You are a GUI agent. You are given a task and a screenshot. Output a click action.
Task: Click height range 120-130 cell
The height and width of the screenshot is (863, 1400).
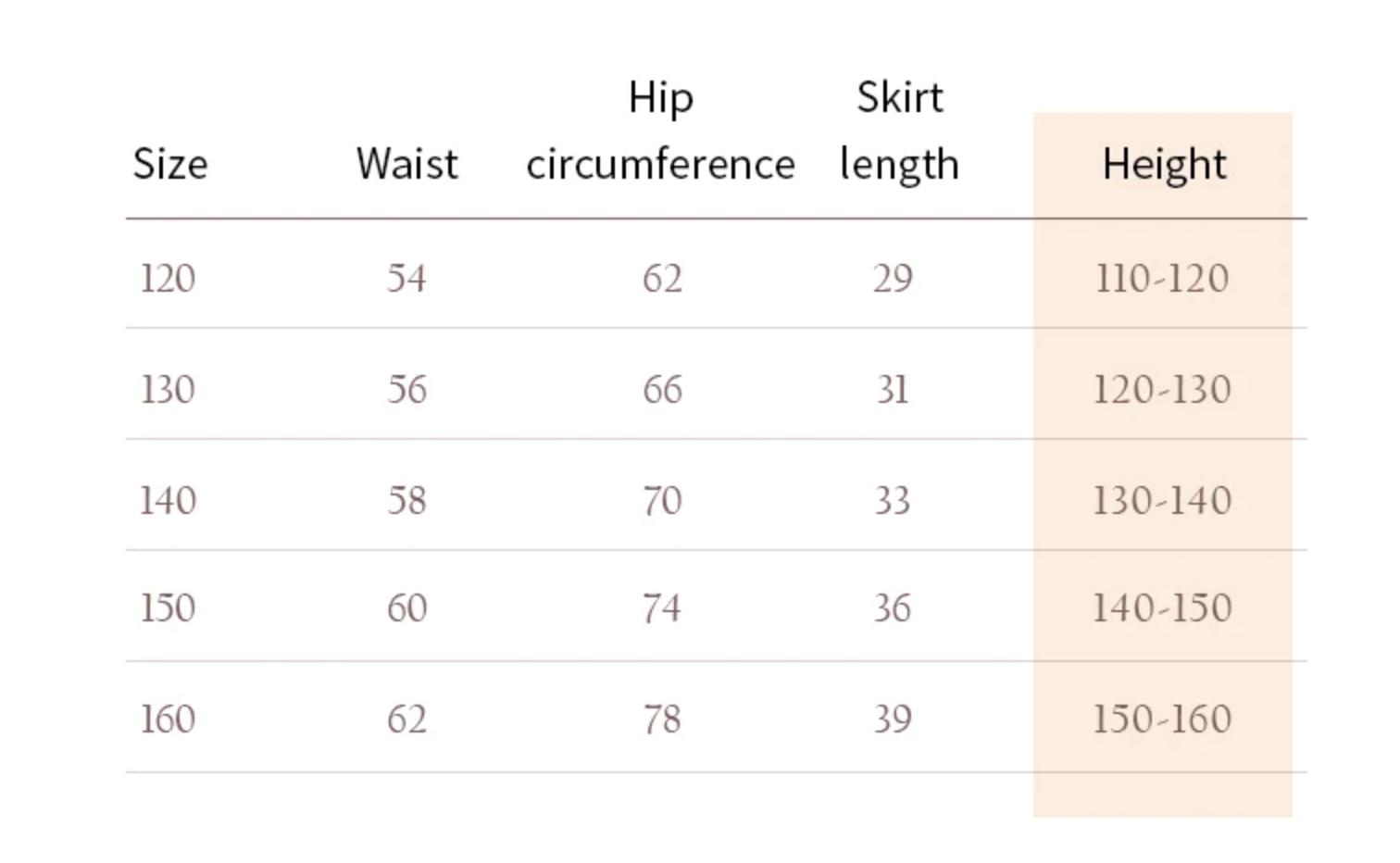[x=1162, y=389]
